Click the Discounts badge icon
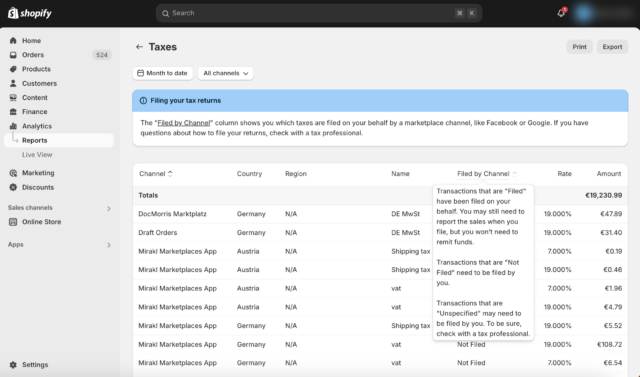The width and height of the screenshot is (640, 377). click(x=13, y=187)
